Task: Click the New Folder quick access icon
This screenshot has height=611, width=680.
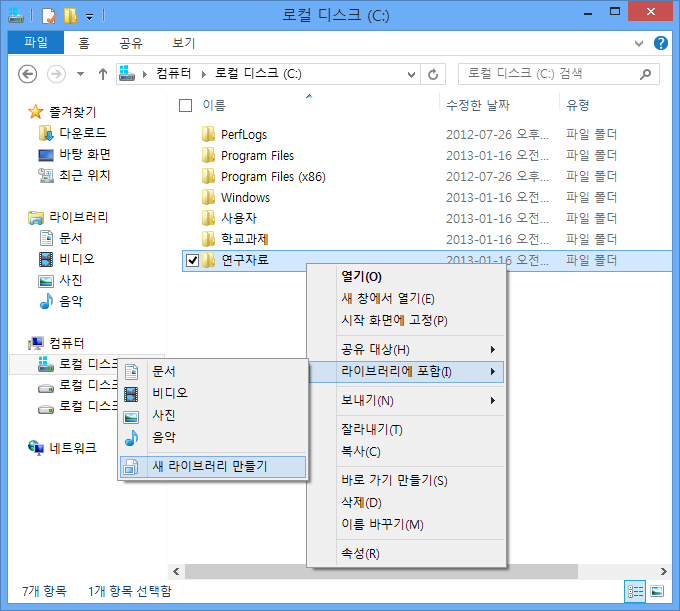Action: point(70,16)
